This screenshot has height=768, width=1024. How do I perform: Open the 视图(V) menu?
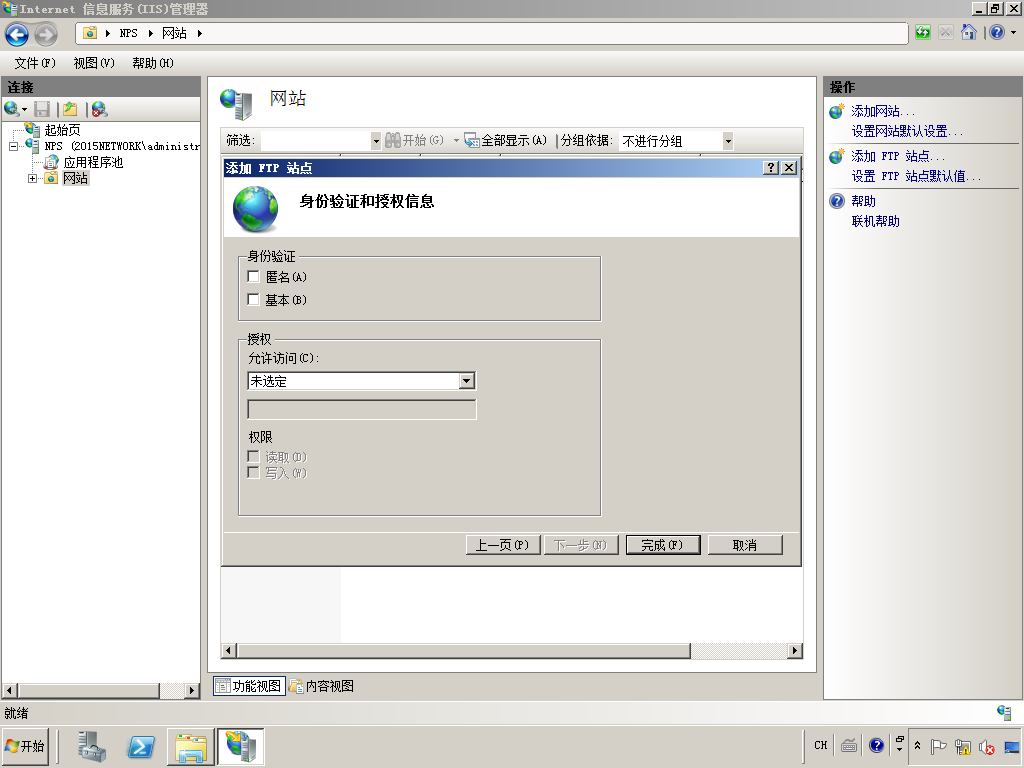[x=93, y=63]
